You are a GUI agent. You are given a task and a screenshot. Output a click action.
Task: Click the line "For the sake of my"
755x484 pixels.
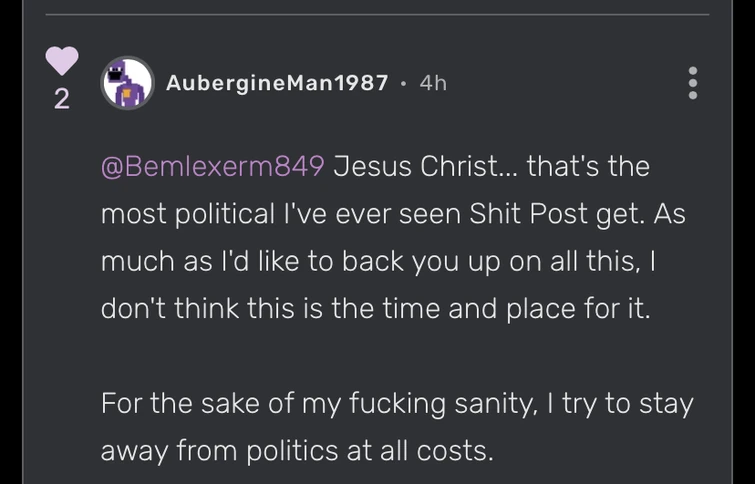coord(396,404)
